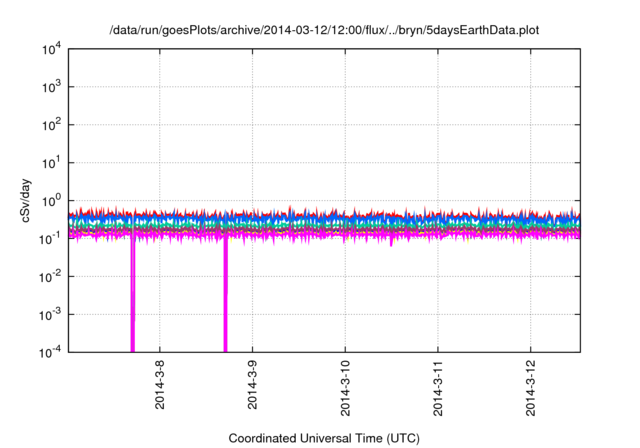Click the cSv/day y-axis label
This screenshot has height=448, width=640.
point(26,200)
